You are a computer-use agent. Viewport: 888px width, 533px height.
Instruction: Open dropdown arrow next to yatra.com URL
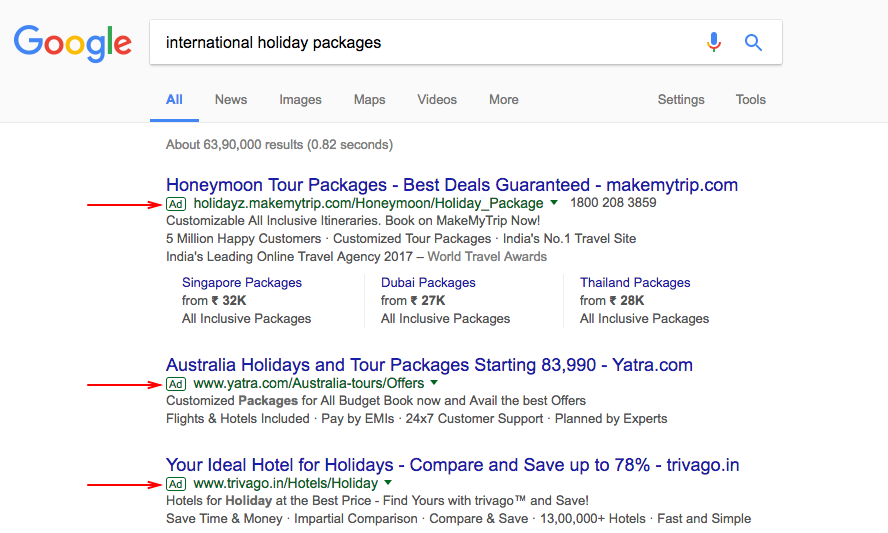(434, 383)
